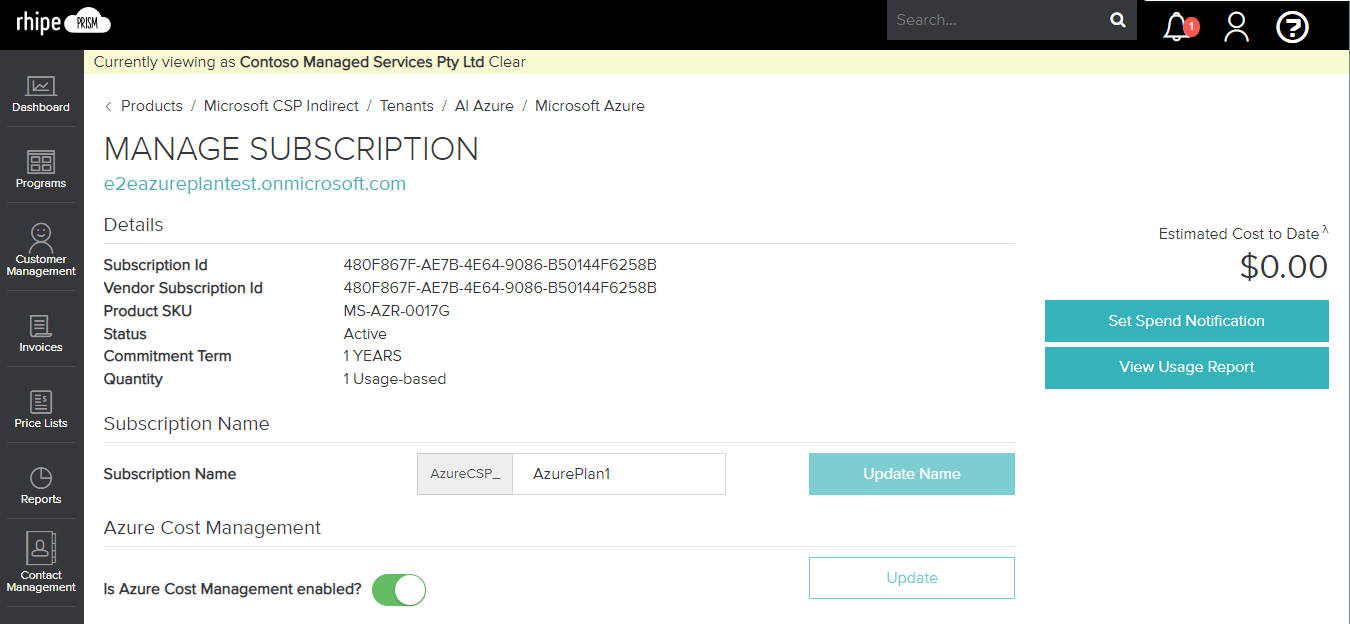Open Dashboard in the sidebar
Screen dimensions: 1350x624
click(x=41, y=95)
